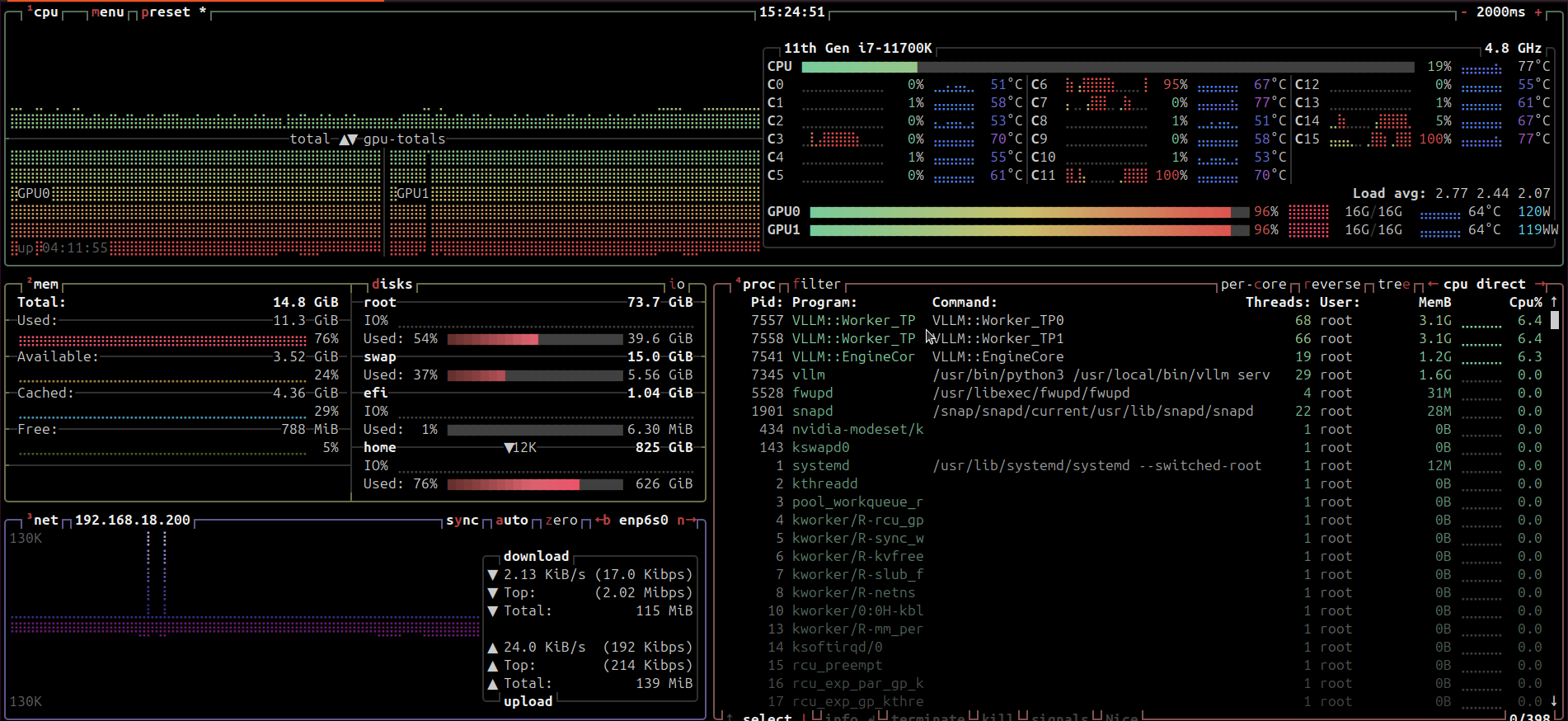
Task: Select process 7557 VLLM::Worker_TP0
Action: point(1134,321)
